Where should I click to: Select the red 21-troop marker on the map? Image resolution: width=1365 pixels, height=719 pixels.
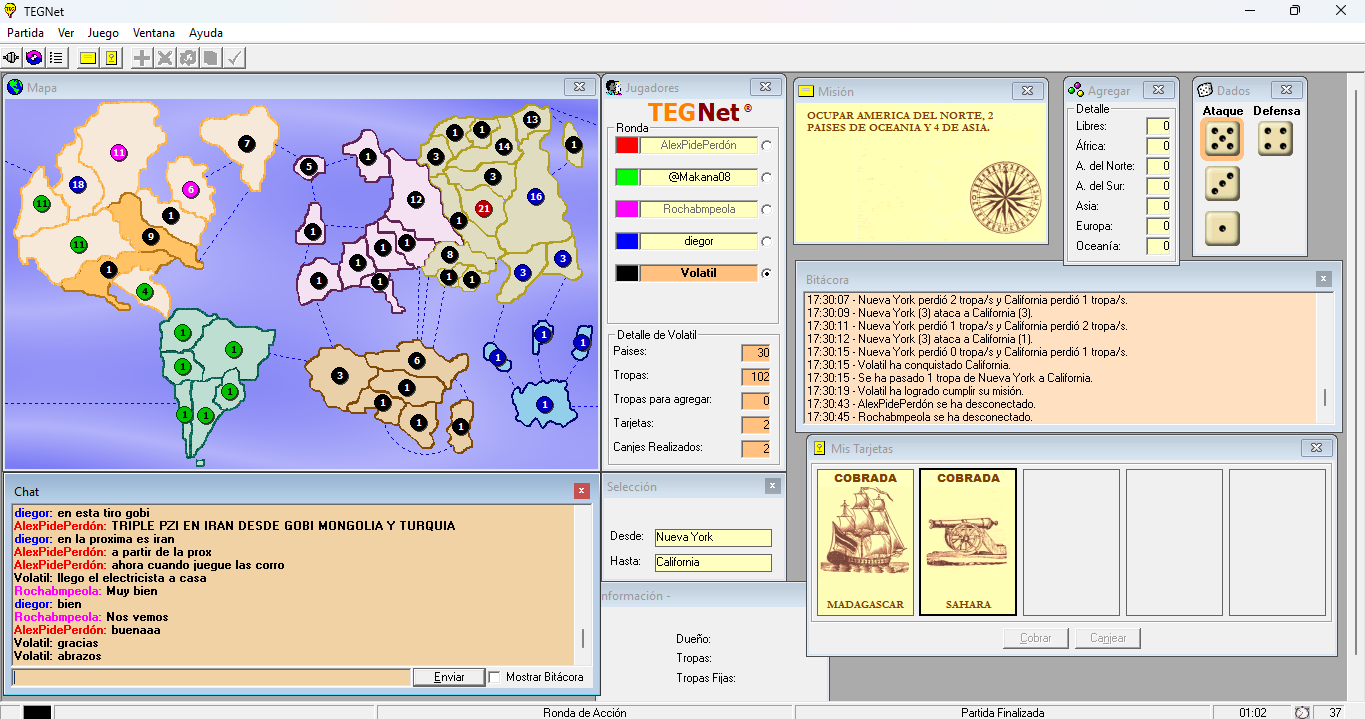tap(484, 209)
